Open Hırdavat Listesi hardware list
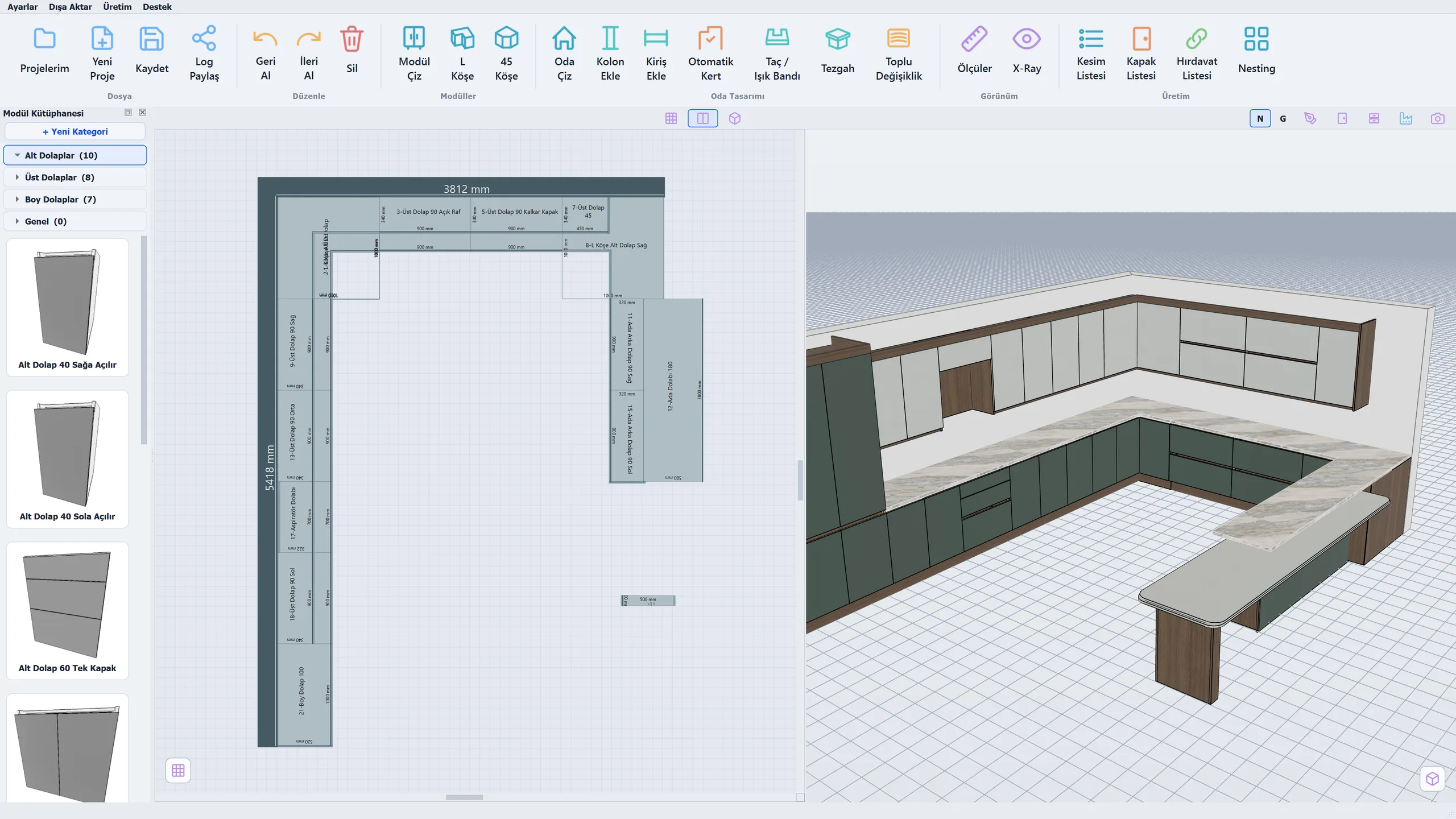Viewport: 1456px width, 819px height. point(1197,53)
